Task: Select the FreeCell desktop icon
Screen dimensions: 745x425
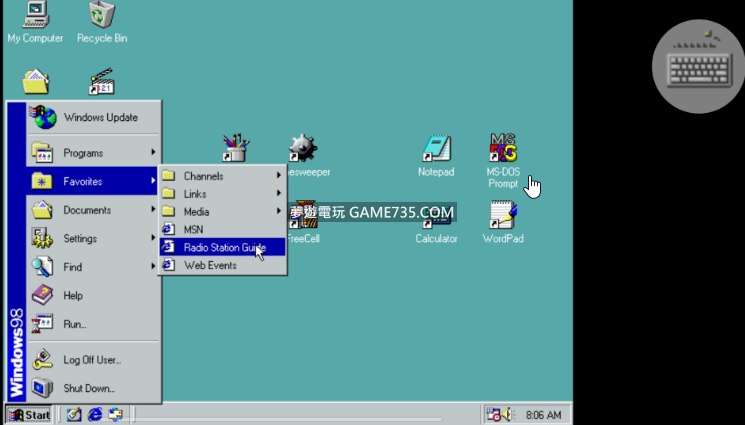Action: [x=303, y=222]
